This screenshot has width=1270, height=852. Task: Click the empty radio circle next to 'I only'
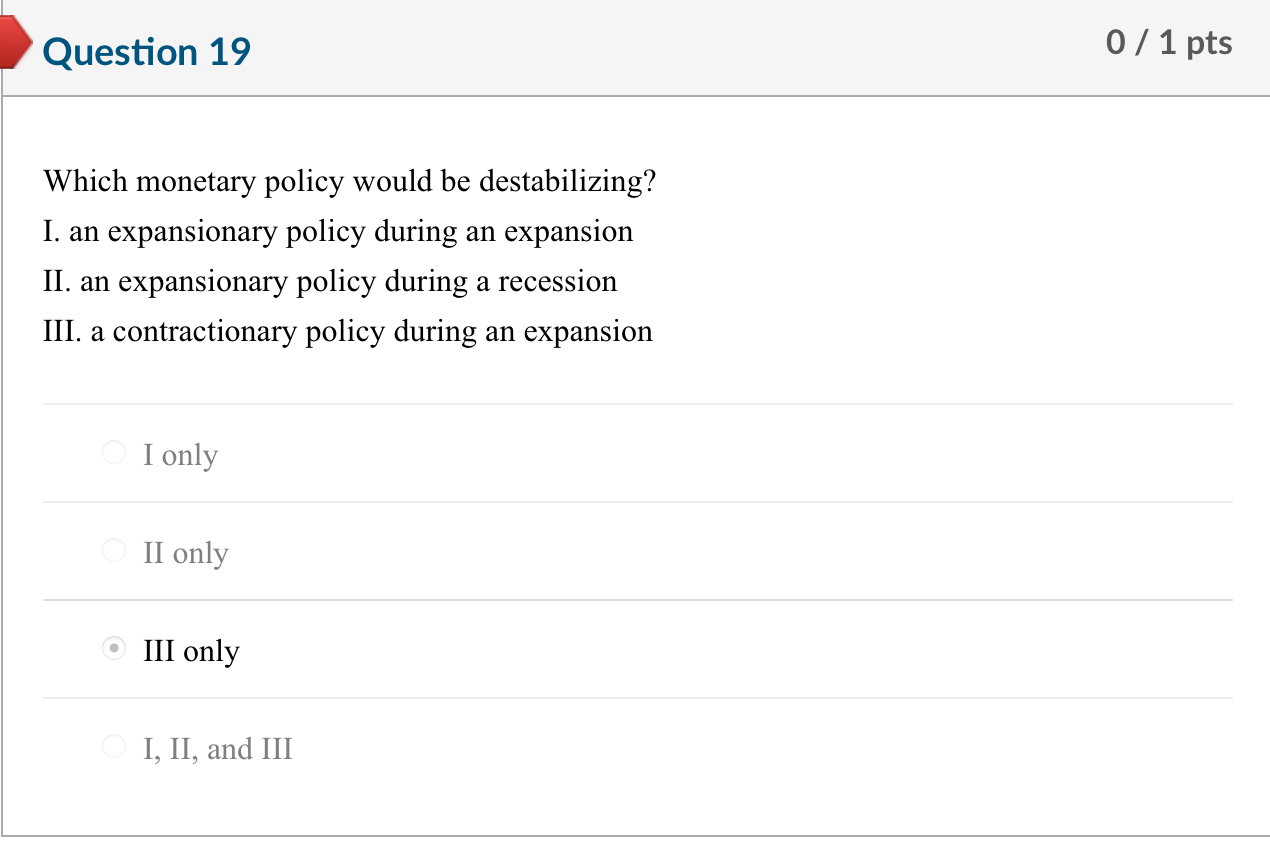coord(113,452)
